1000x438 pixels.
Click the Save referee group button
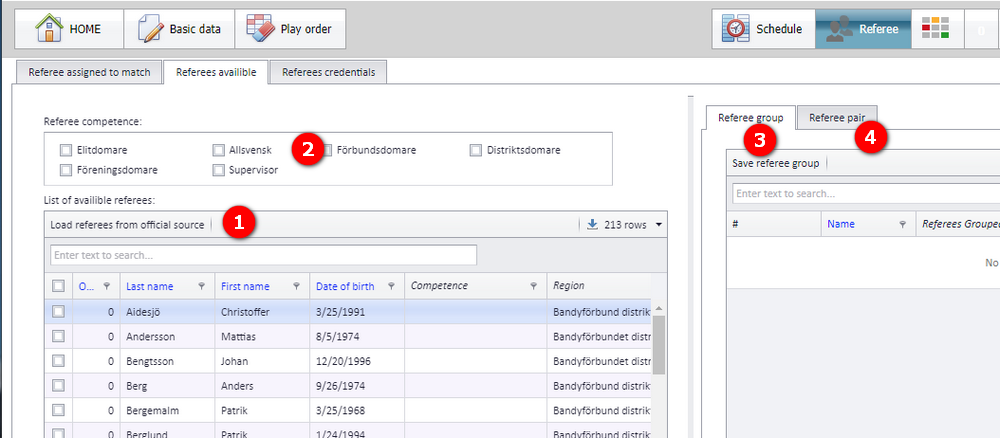[776, 163]
